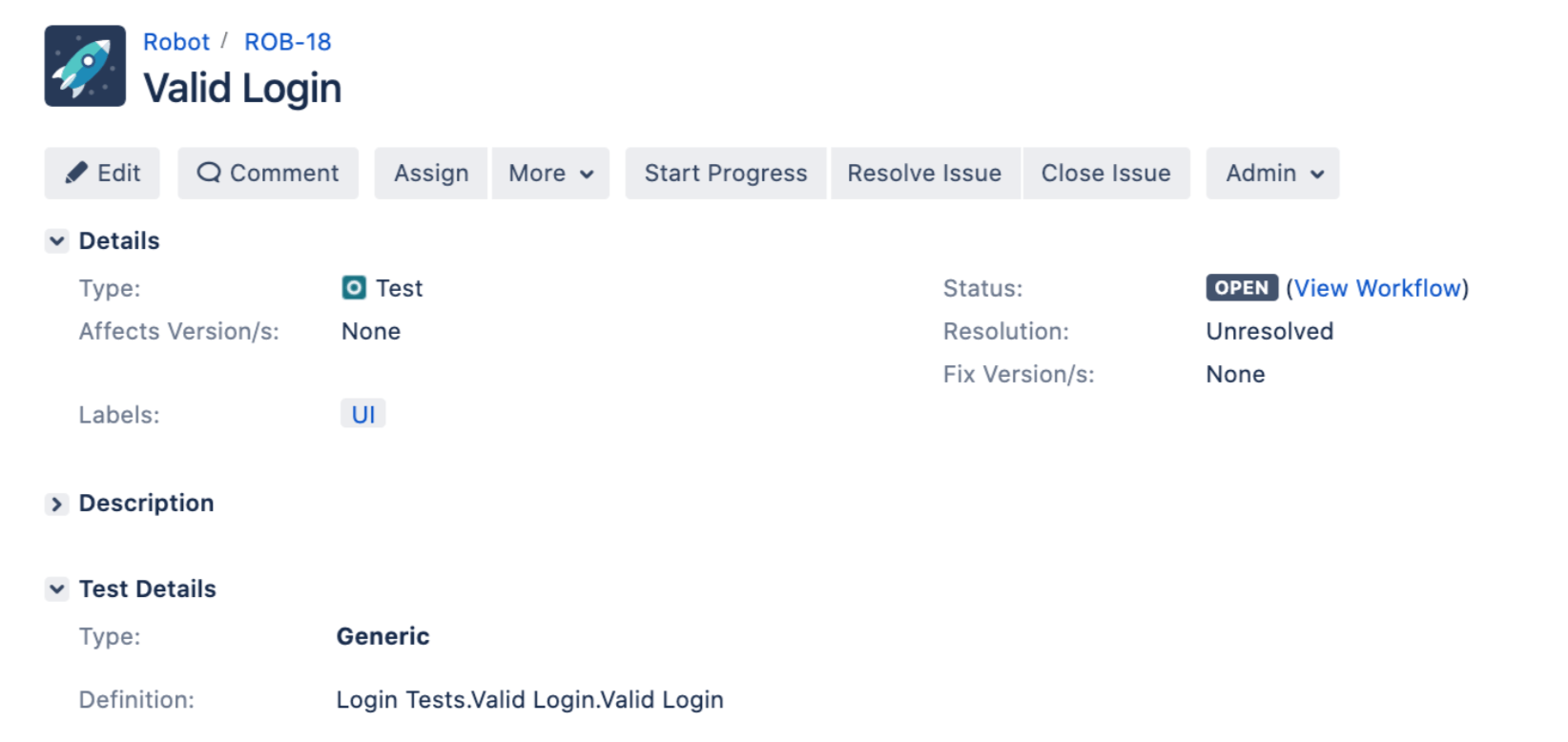This screenshot has width=1568, height=742.
Task: Click Start Progress button
Action: click(725, 174)
